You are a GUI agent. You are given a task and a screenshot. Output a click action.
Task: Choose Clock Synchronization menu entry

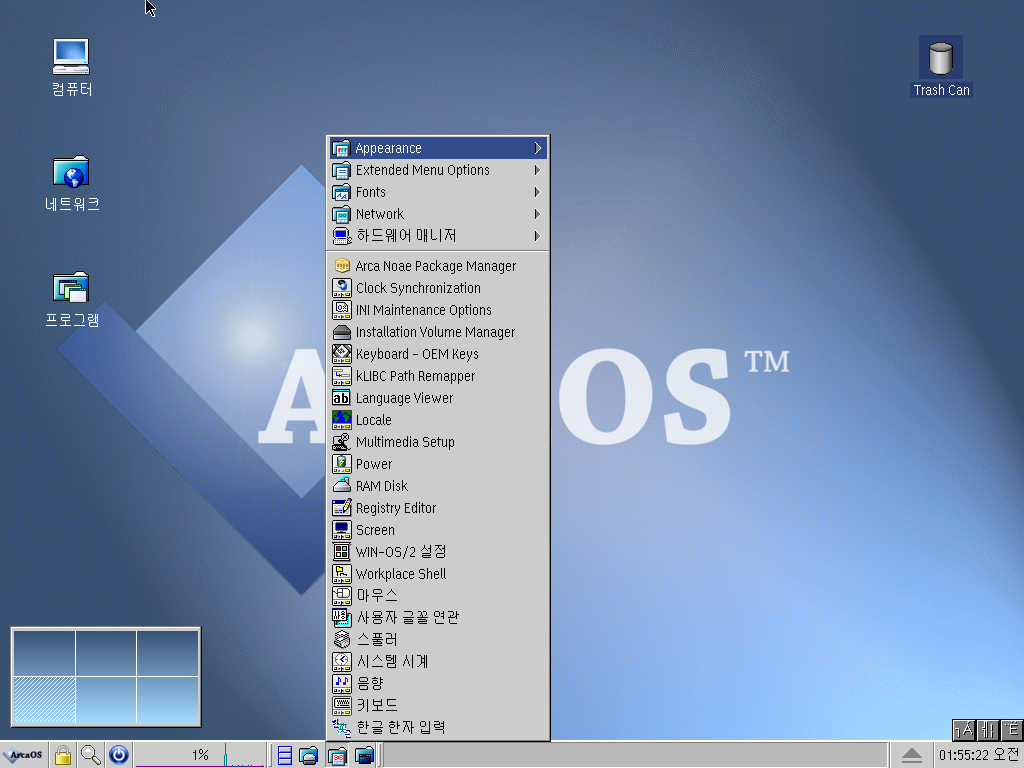pos(417,288)
